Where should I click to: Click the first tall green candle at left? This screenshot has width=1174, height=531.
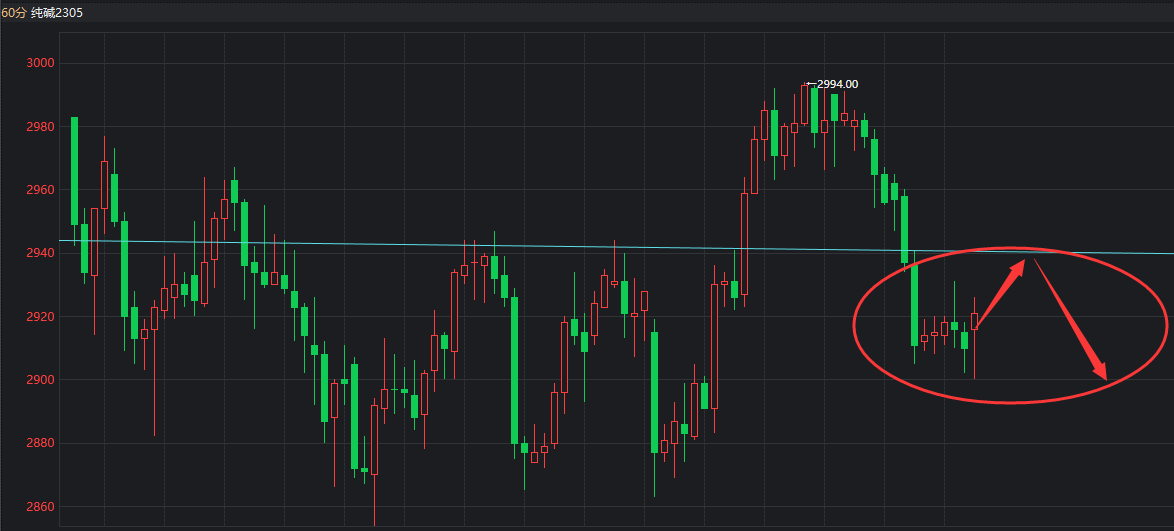[x=74, y=170]
